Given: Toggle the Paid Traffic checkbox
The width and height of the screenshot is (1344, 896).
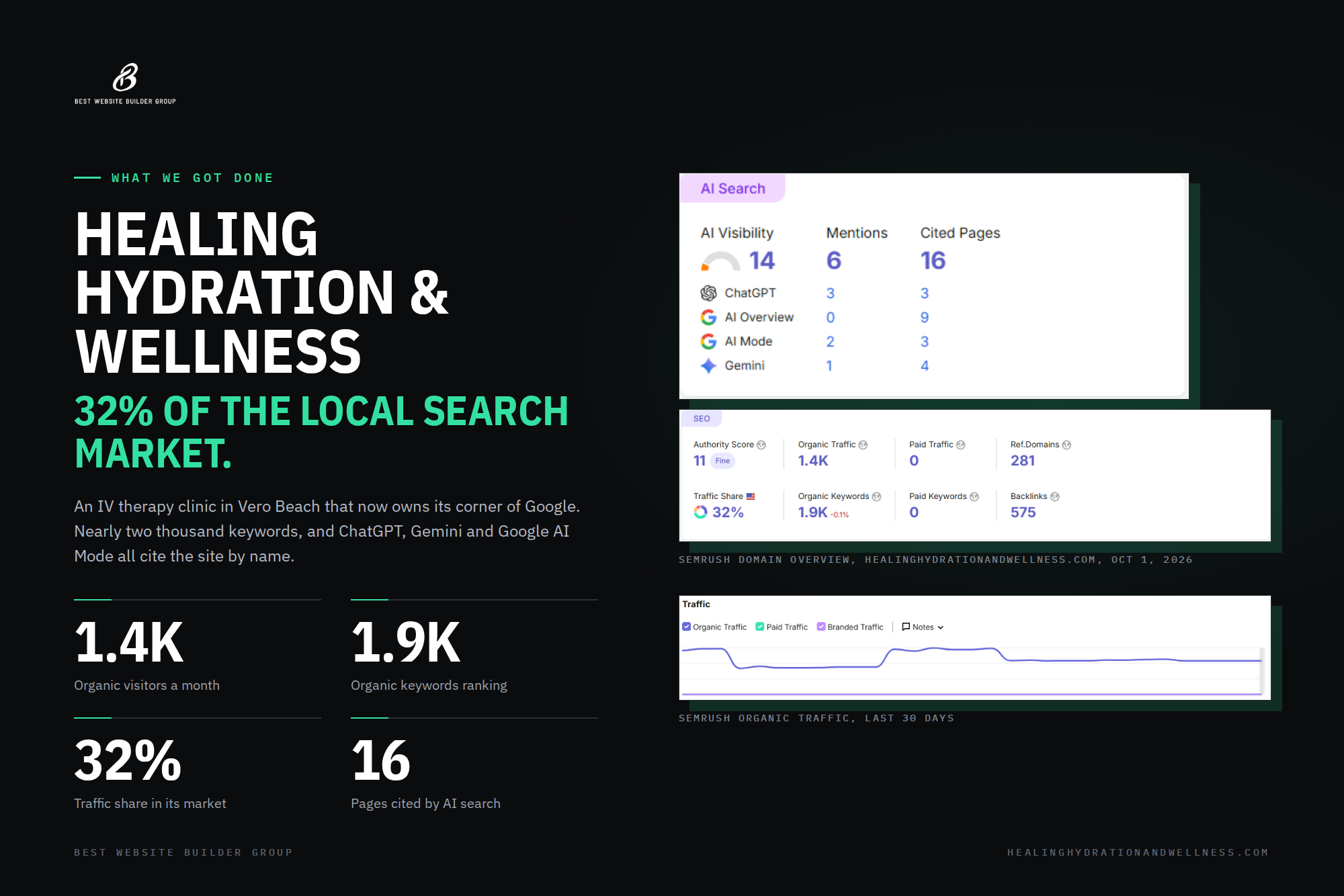Looking at the screenshot, I should point(760,627).
